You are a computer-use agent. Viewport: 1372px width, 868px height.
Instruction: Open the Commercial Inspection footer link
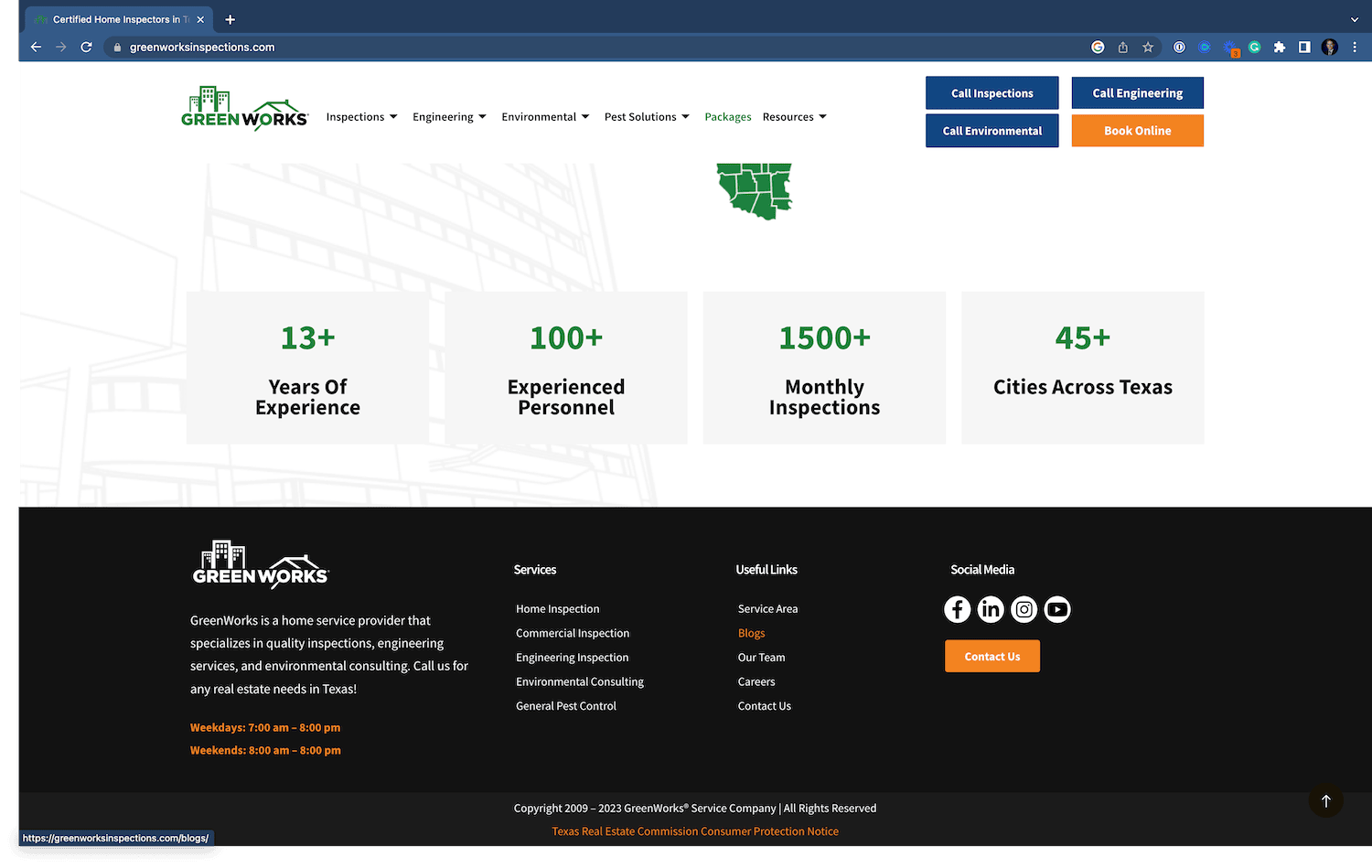coord(573,633)
